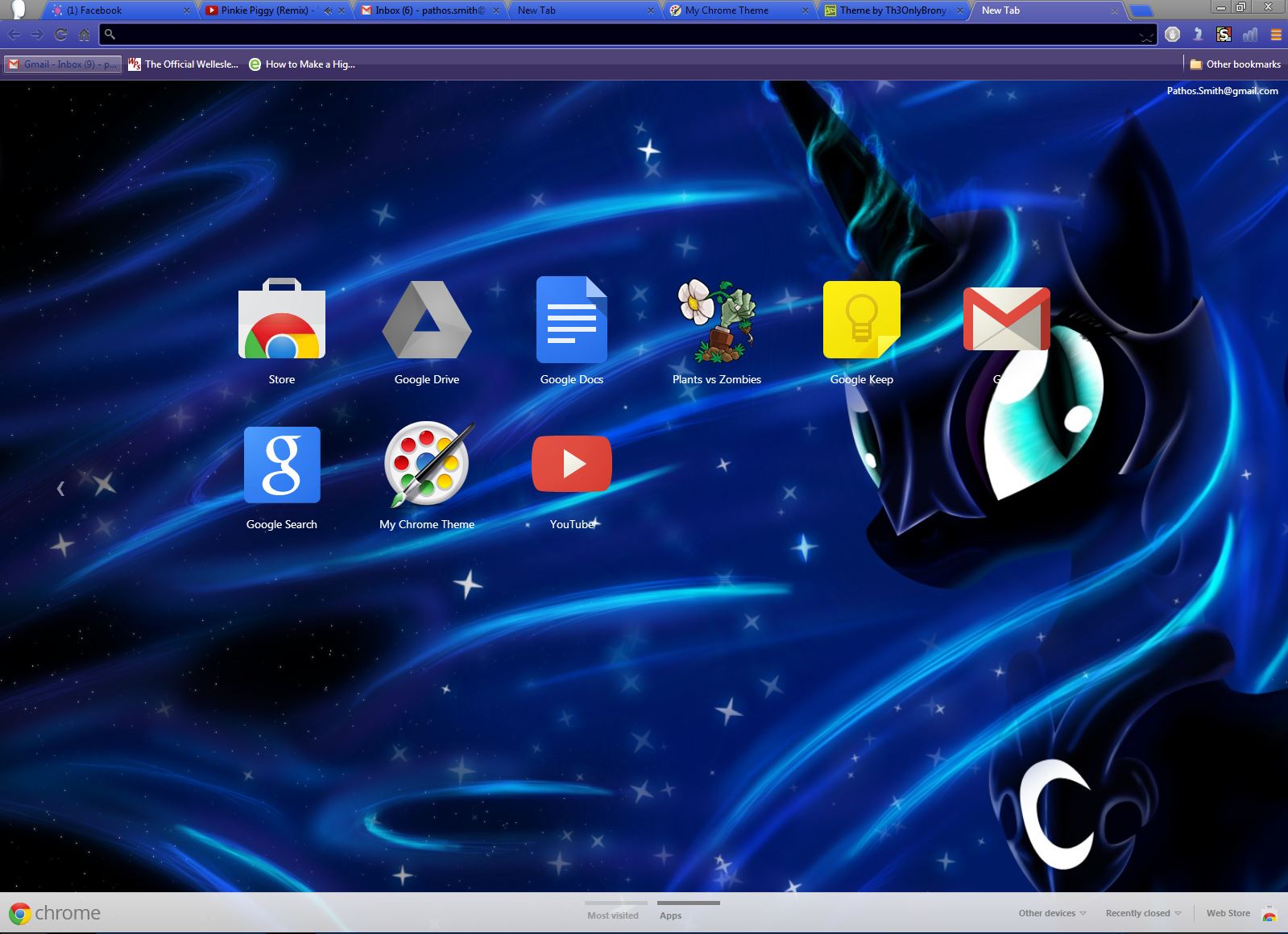Open the Chrome menu button
Screen dimensions: 1288x934
(1276, 35)
